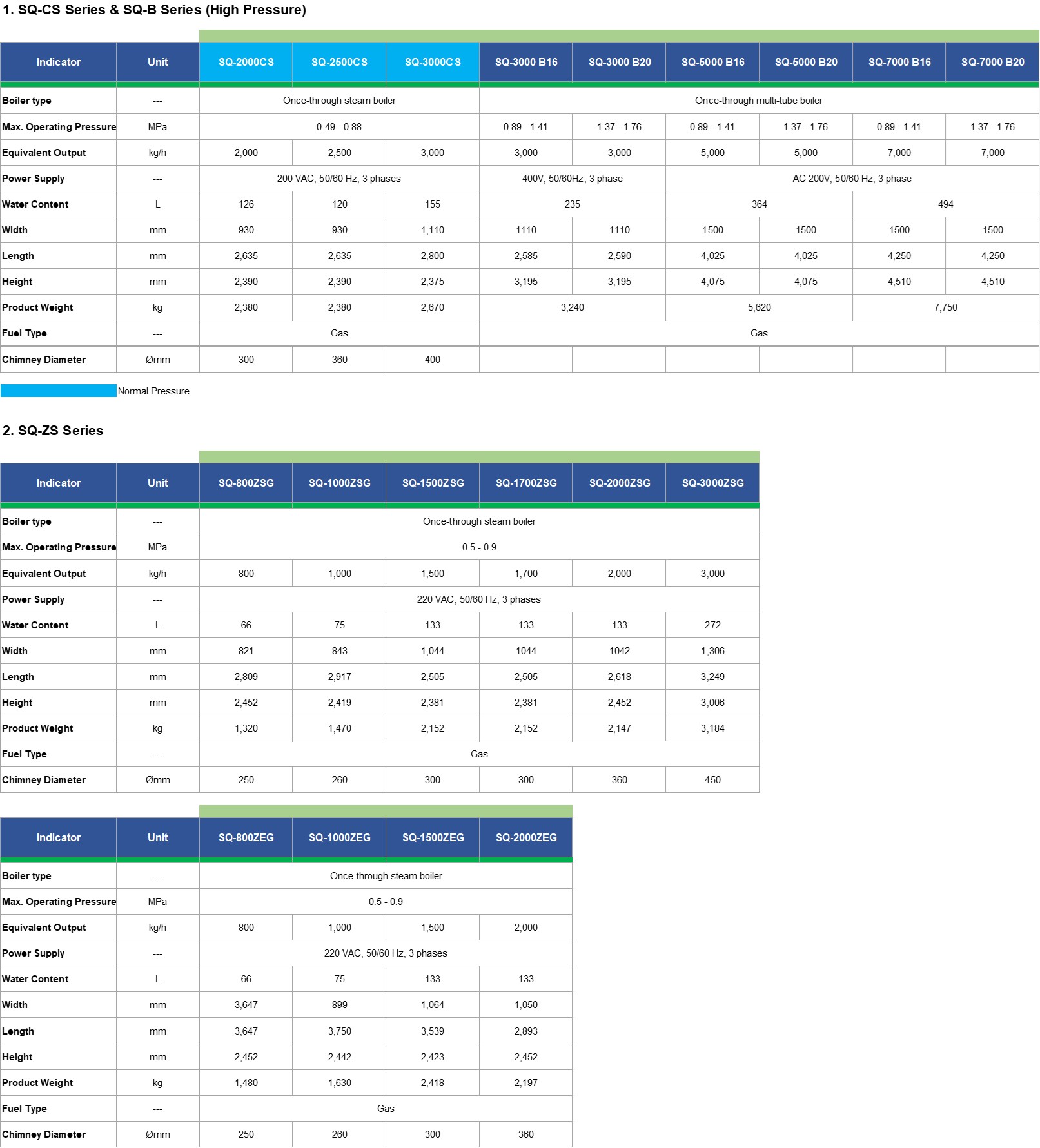Select the height value 2,375
The image size is (1040, 1148).
[433, 282]
